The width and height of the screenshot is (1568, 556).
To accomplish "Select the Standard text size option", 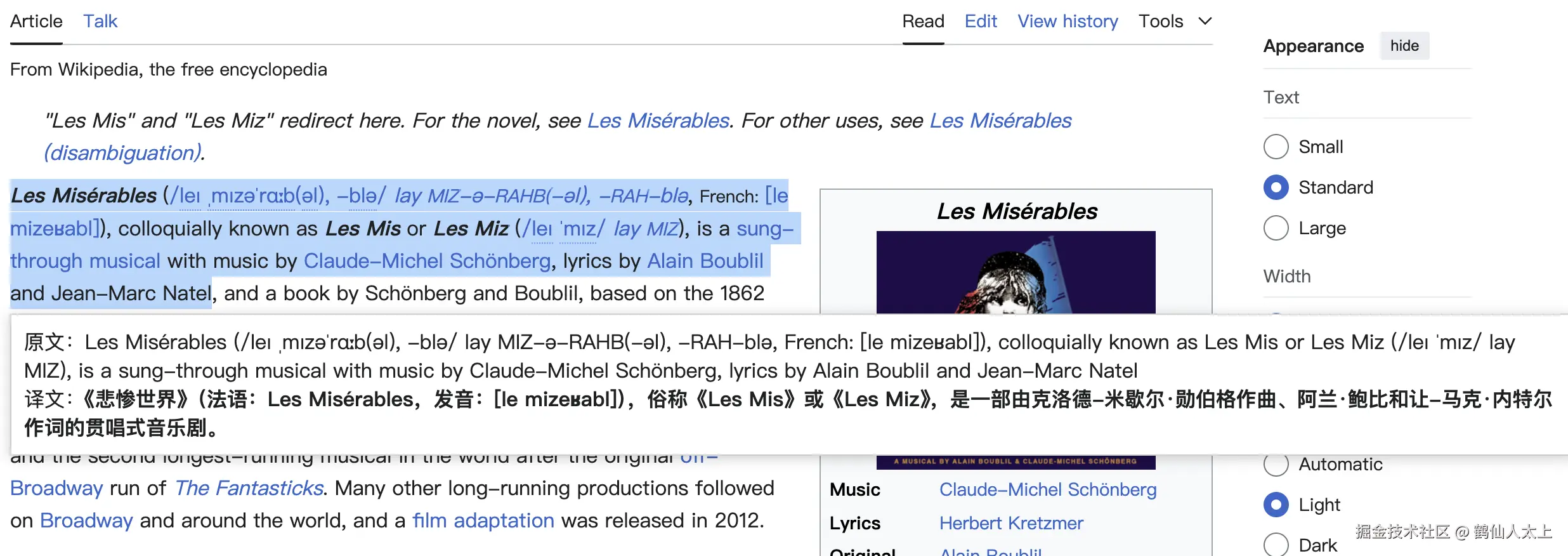I will point(1276,187).
